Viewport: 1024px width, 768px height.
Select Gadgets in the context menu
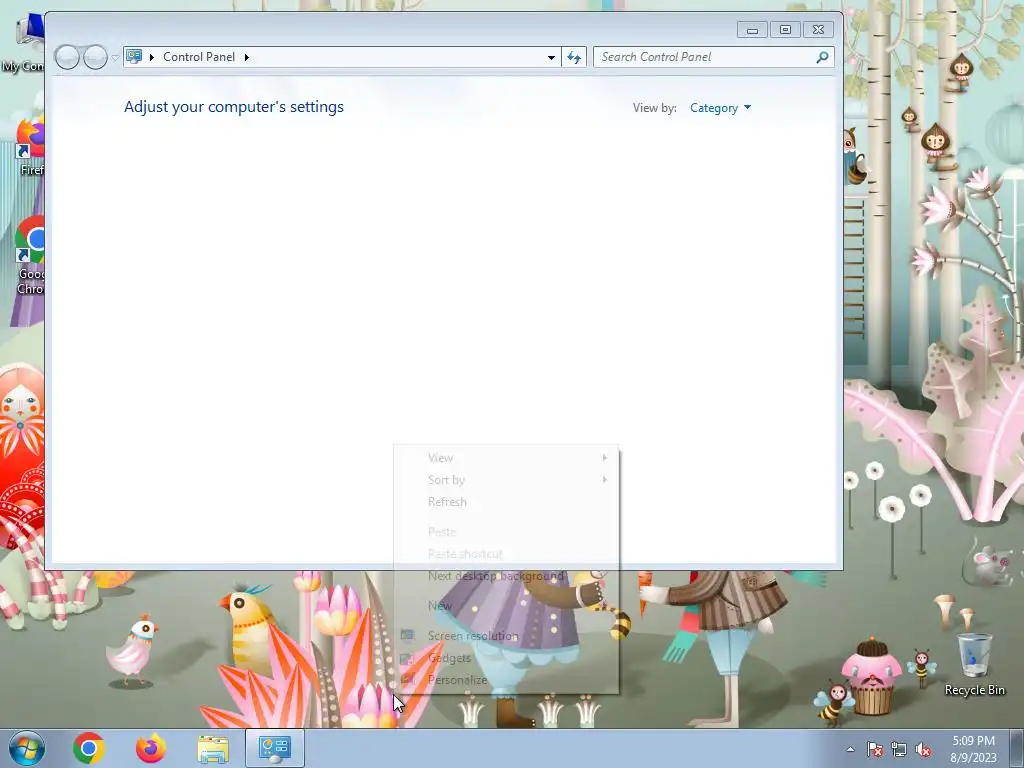point(506,658)
